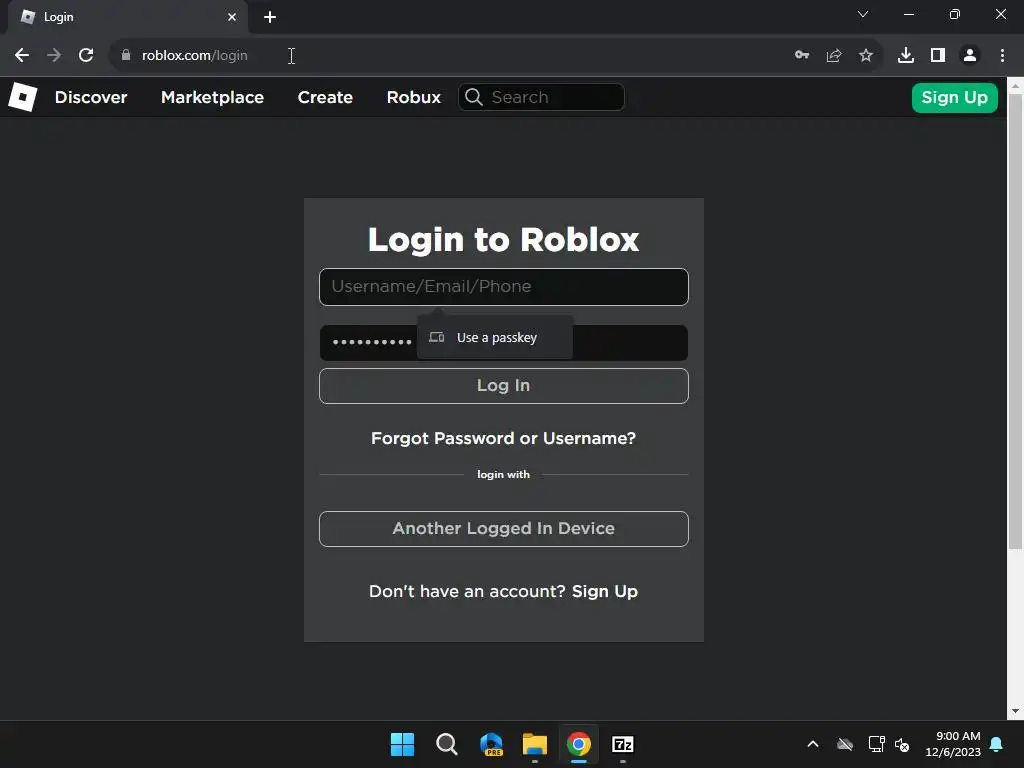1024x768 pixels.
Task: Click the scrollbar down arrow
Action: 1015,712
